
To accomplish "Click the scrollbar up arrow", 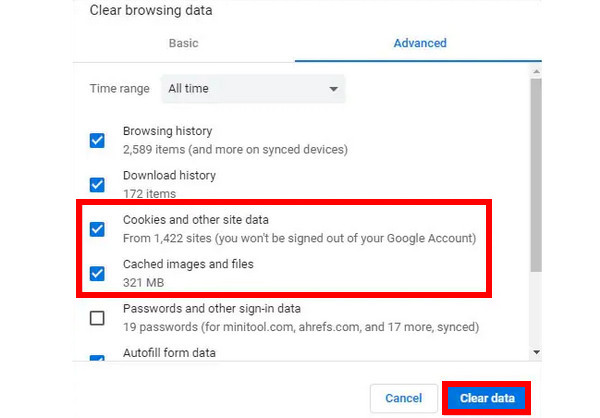I will click(536, 72).
